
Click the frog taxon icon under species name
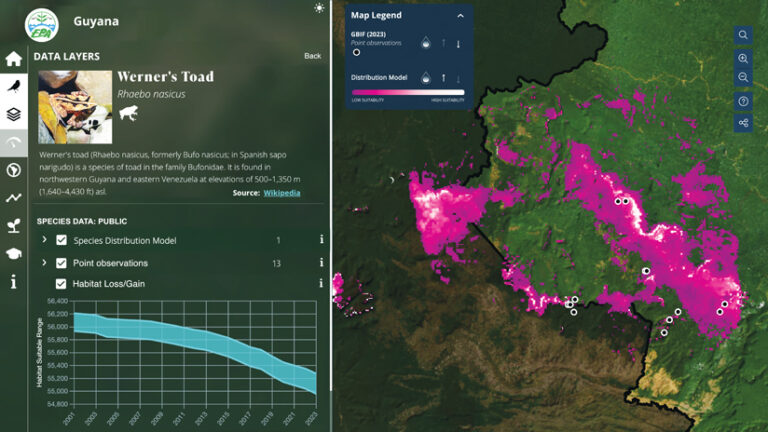coord(128,113)
